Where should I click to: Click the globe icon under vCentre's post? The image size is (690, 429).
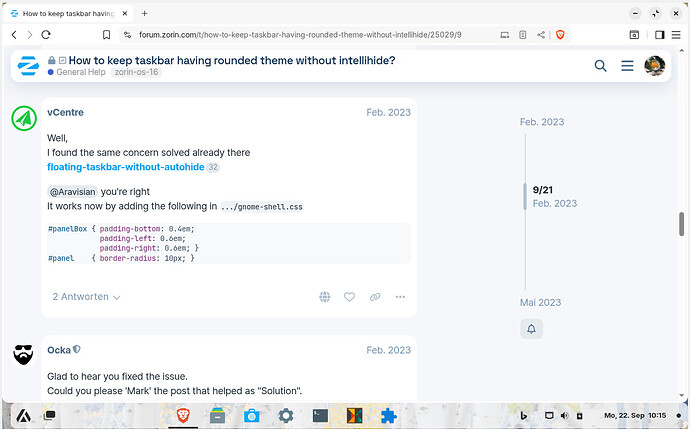click(x=325, y=297)
